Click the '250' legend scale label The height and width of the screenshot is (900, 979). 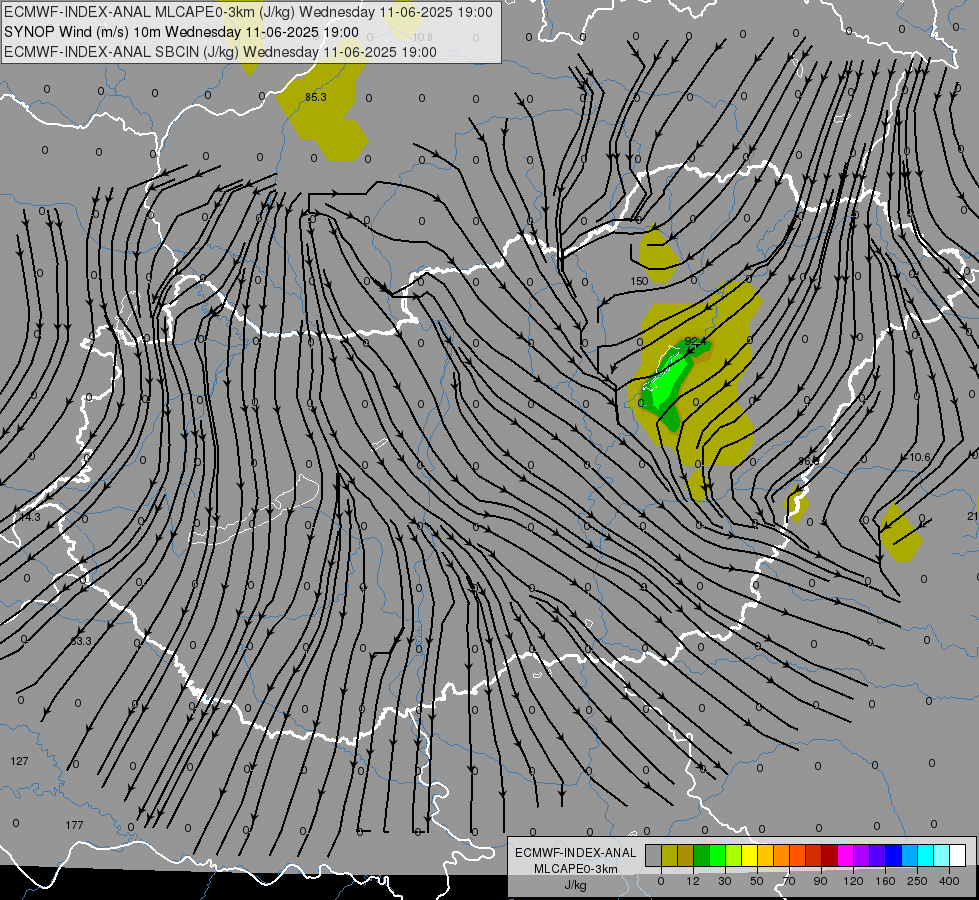coord(917,881)
